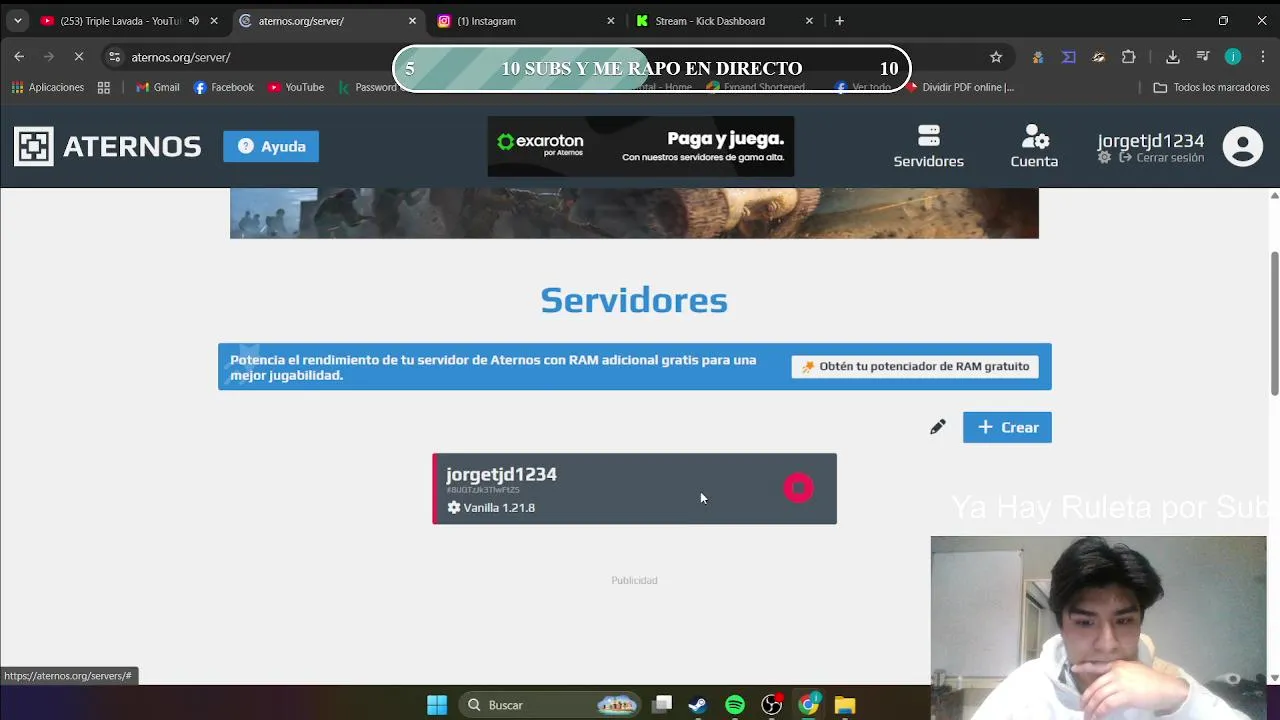Open the Gmail bookmark
This screenshot has width=1280, height=720.
click(157, 87)
